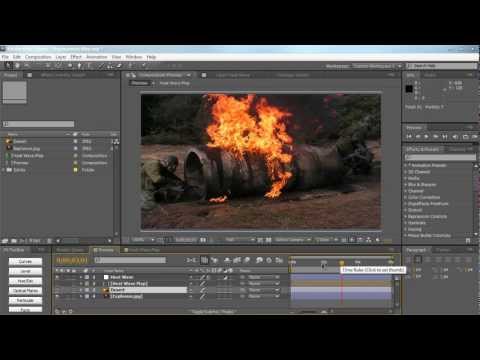Viewport: 480px width, 360px height.
Task: Enable motion blur for composition
Action: (x=247, y=260)
